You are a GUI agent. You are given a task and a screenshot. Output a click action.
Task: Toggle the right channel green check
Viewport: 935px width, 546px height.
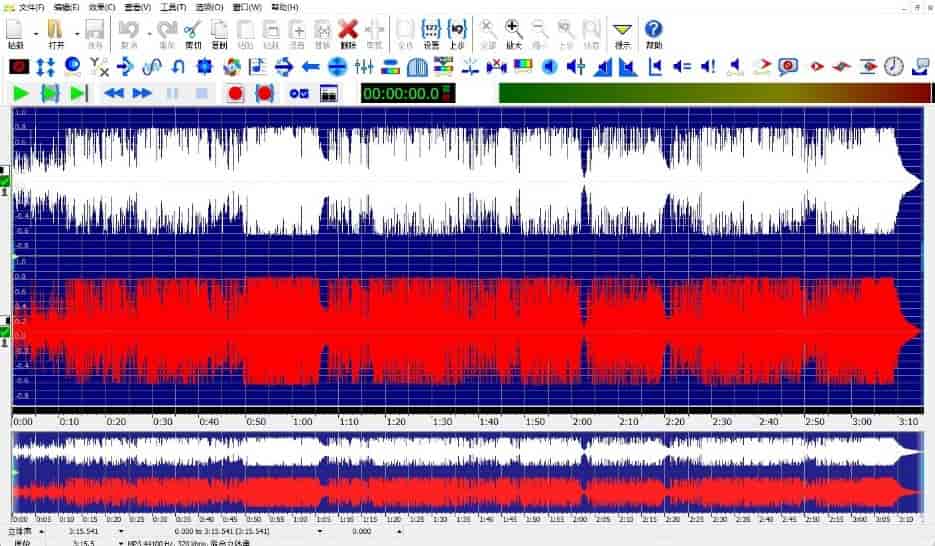coord(5,331)
